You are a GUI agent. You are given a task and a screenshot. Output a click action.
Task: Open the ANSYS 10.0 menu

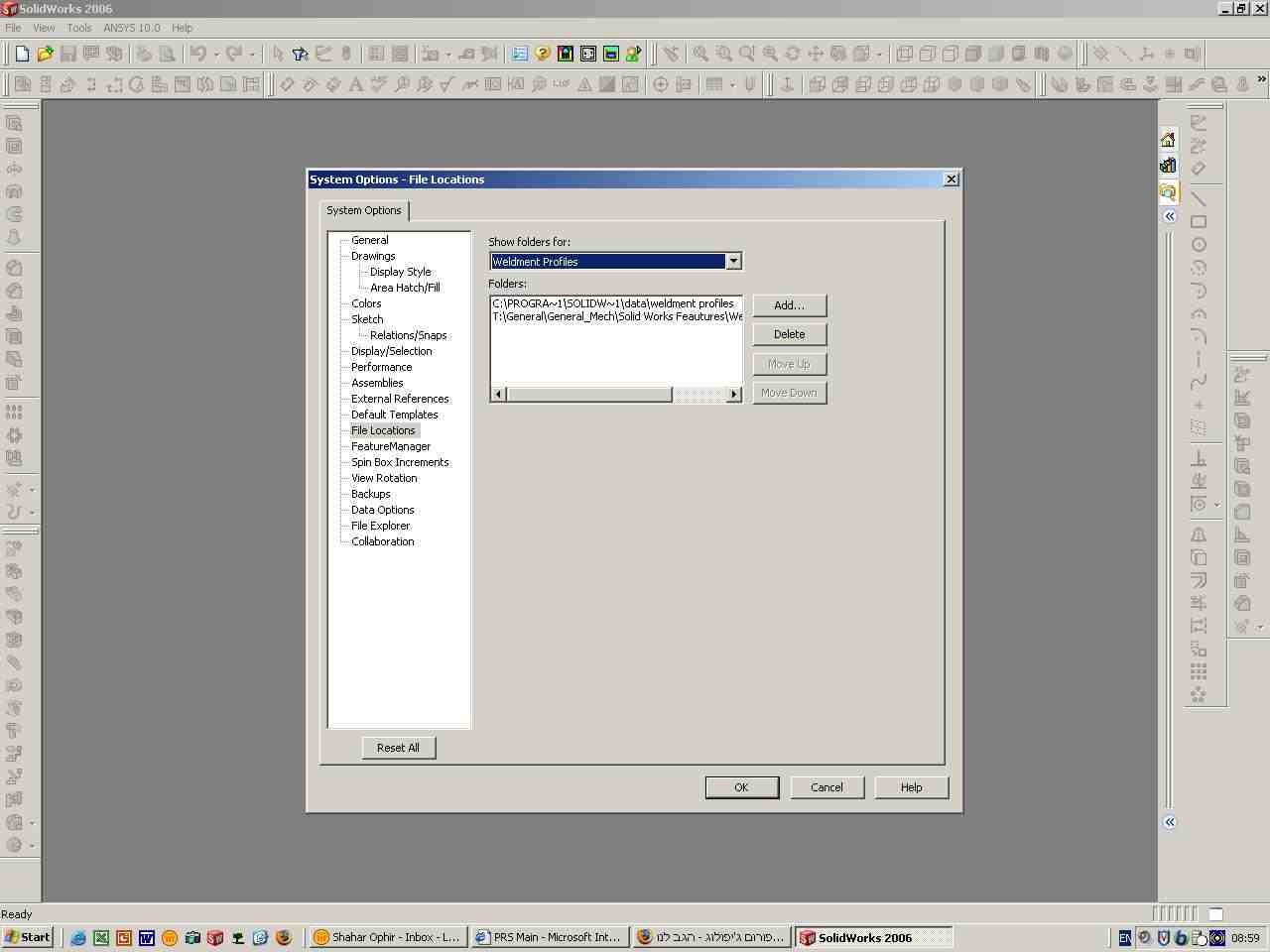coord(131,28)
